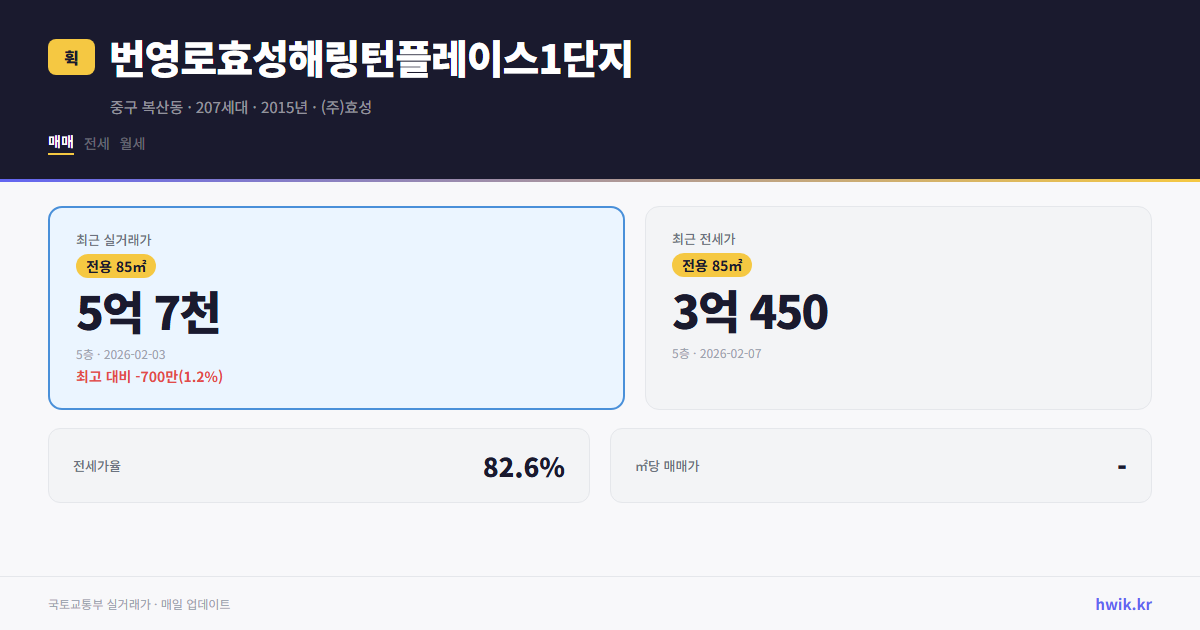Open the hwik.kr link

[x=1121, y=604]
